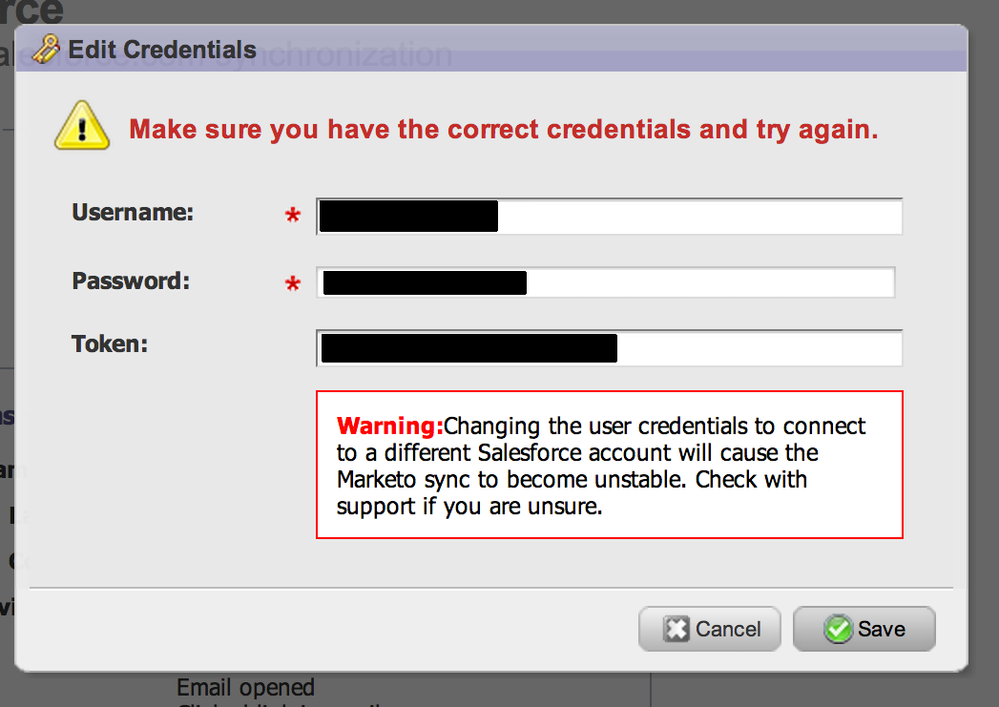The width and height of the screenshot is (999, 707).
Task: Click the empty right side of the dialog title bar
Action: [x=700, y=49]
